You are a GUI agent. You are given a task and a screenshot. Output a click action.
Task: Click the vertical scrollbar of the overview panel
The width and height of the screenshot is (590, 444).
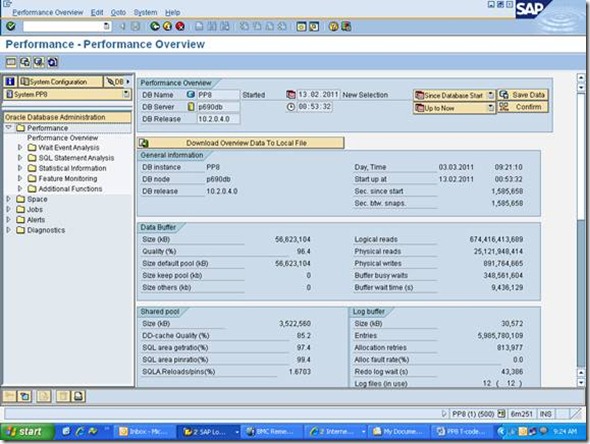click(x=581, y=230)
